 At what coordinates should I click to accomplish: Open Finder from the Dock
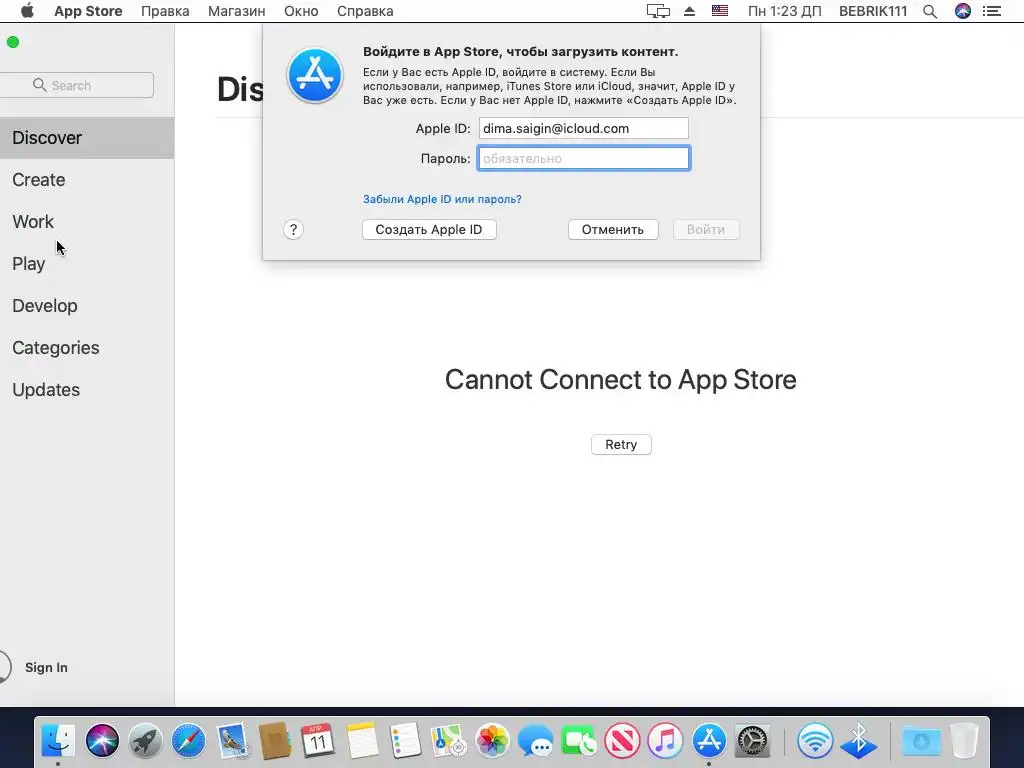click(58, 741)
